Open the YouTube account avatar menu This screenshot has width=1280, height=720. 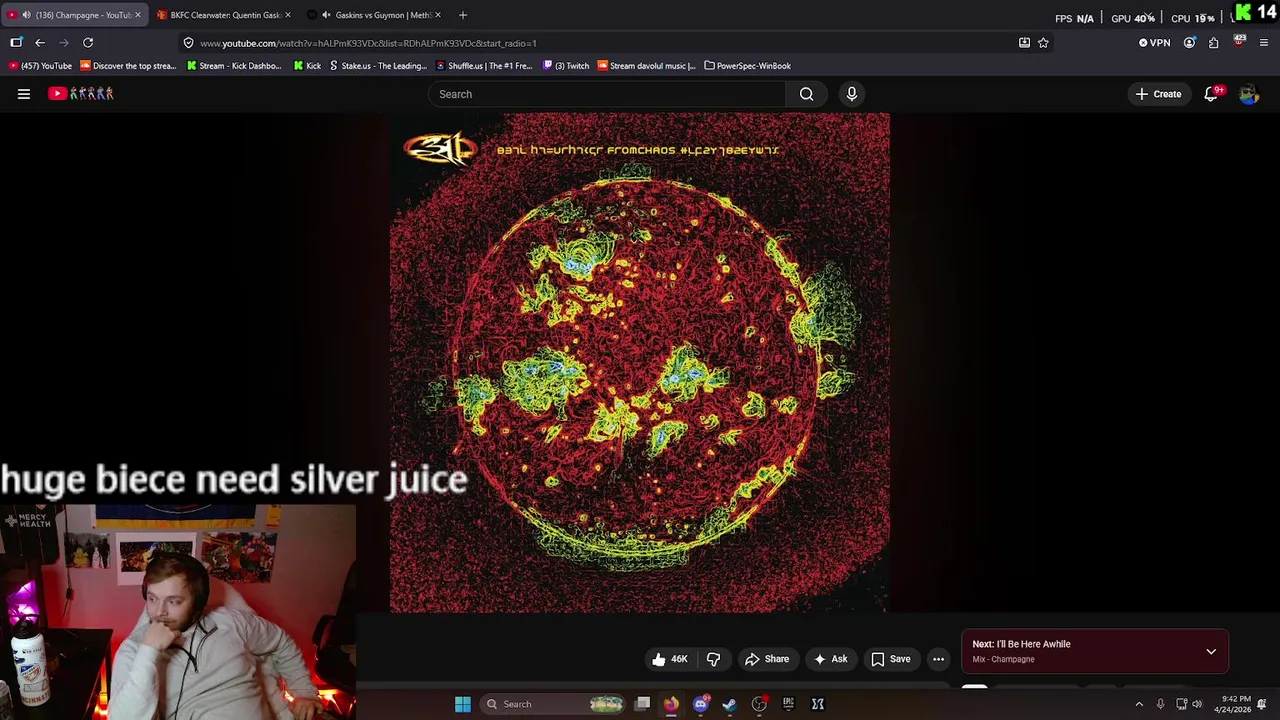[1248, 94]
